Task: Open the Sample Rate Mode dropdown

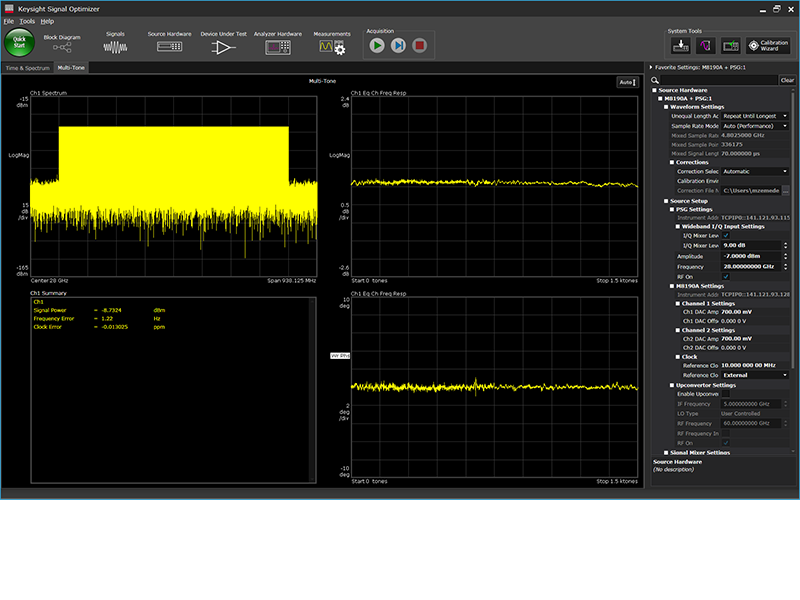Action: pos(755,127)
